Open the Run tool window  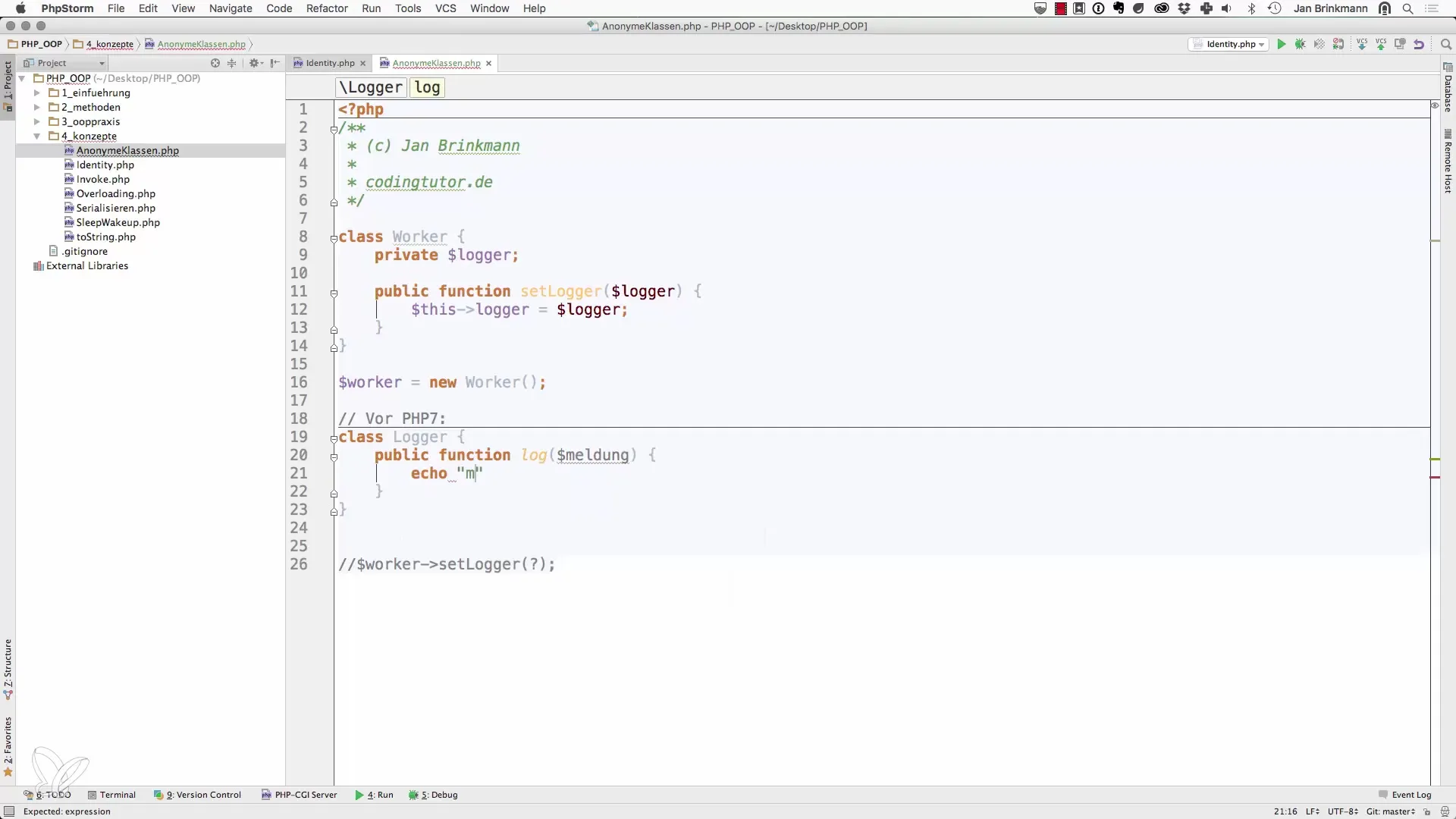coord(374,795)
